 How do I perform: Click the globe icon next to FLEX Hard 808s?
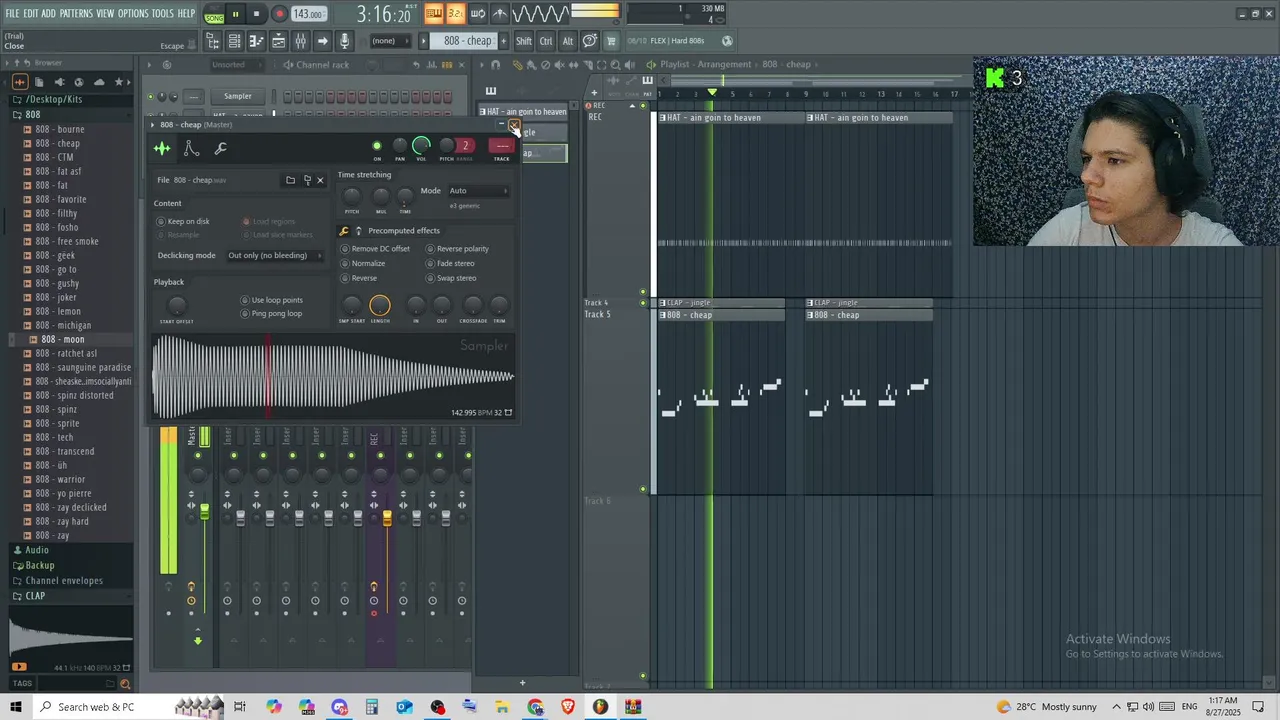[727, 41]
